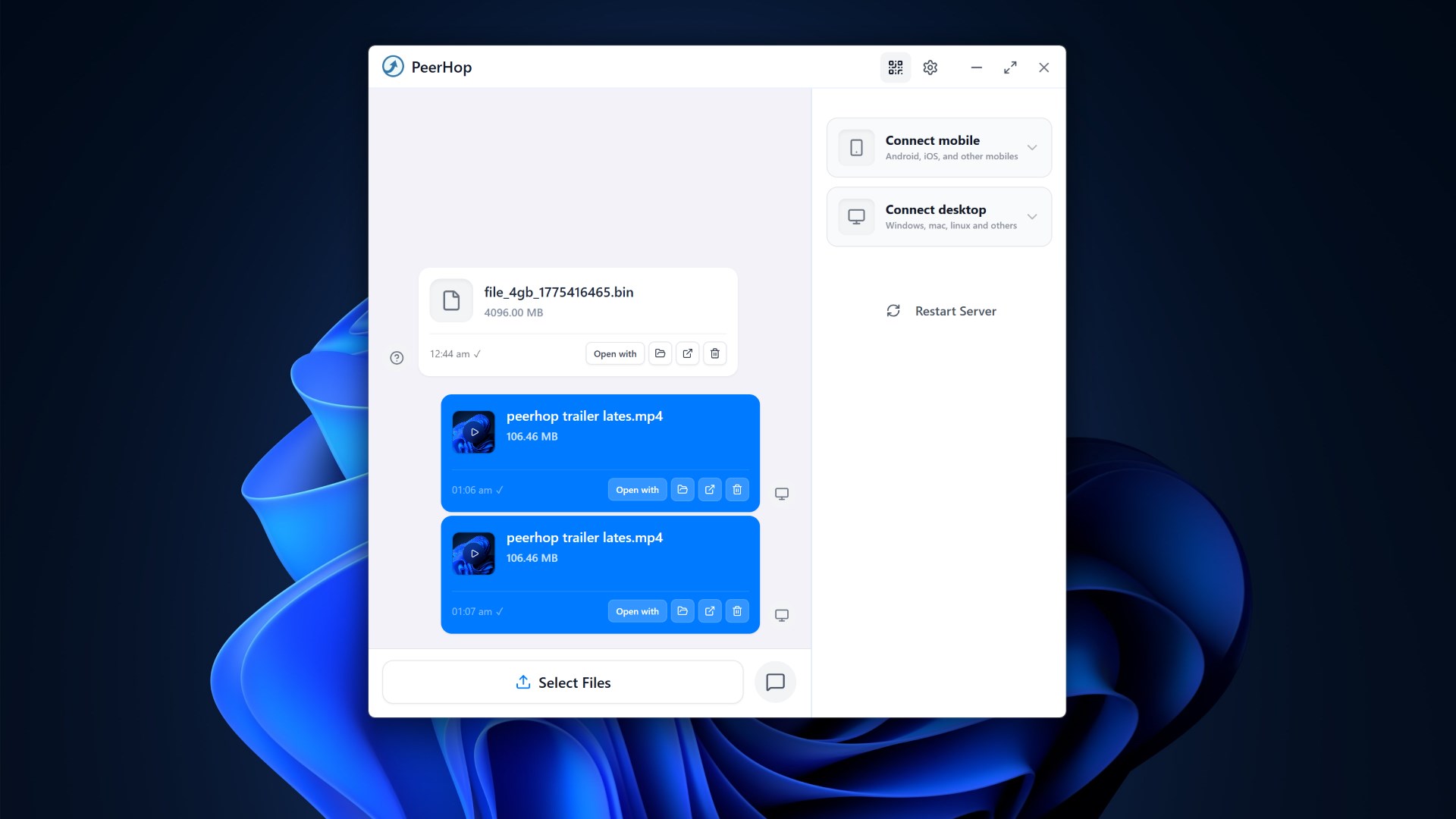Click the file_4gb_1775416465.bin filename
The width and height of the screenshot is (1456, 819).
click(x=559, y=292)
